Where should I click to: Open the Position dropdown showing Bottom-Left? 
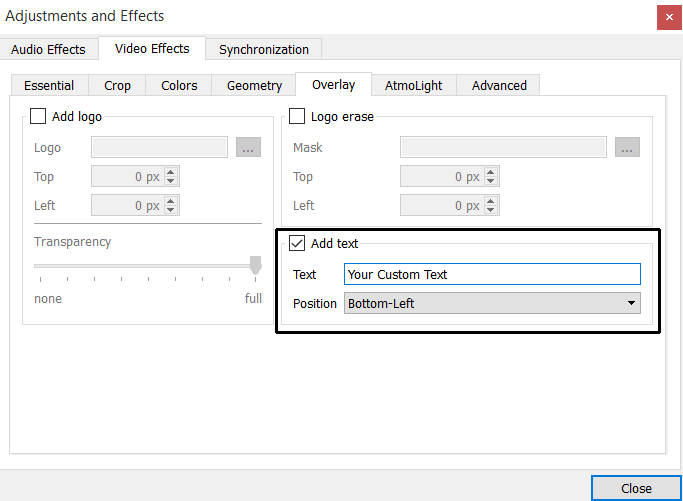(492, 303)
